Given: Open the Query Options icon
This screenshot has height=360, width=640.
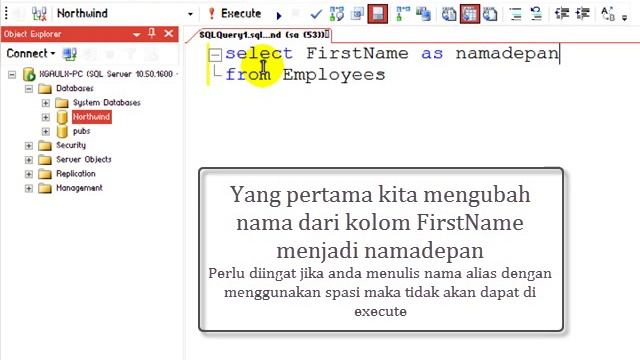Looking at the screenshot, I should [x=357, y=14].
